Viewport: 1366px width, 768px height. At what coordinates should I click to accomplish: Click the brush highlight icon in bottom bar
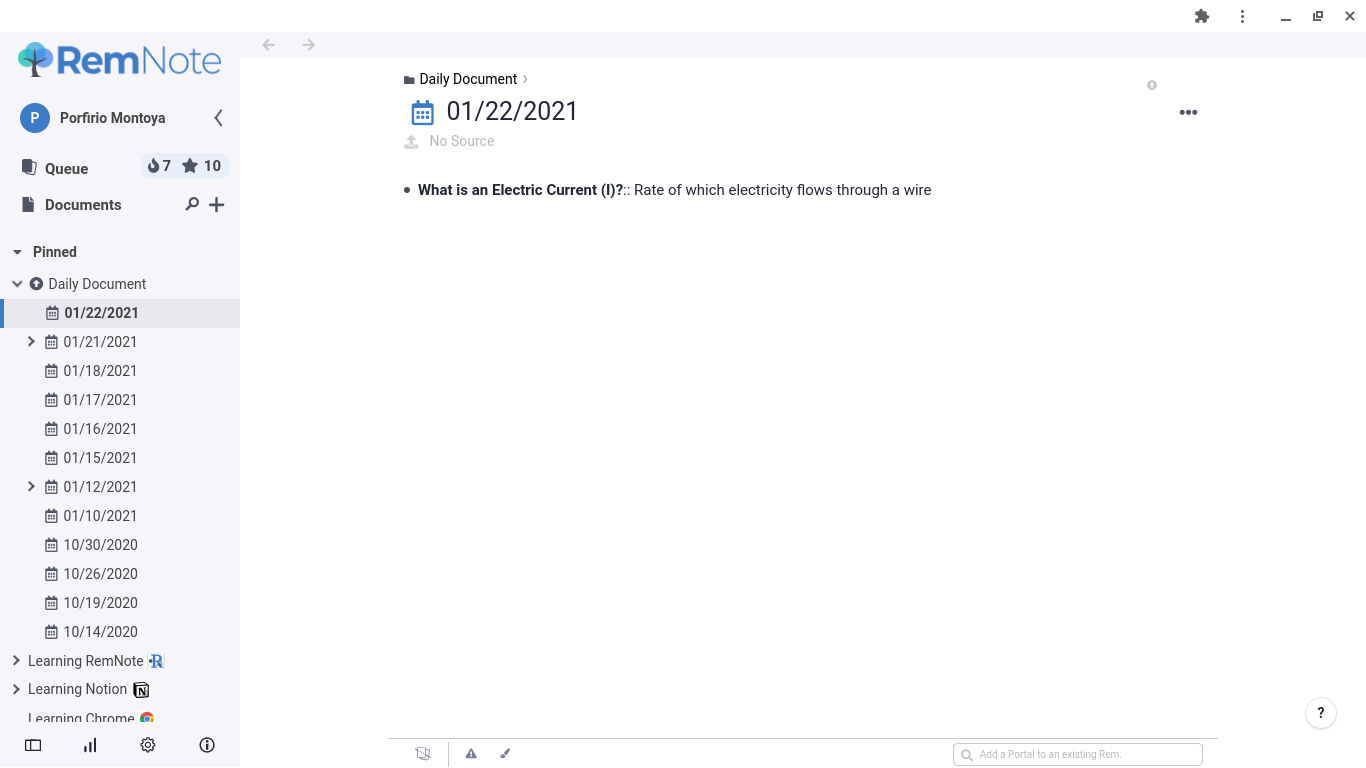click(505, 754)
